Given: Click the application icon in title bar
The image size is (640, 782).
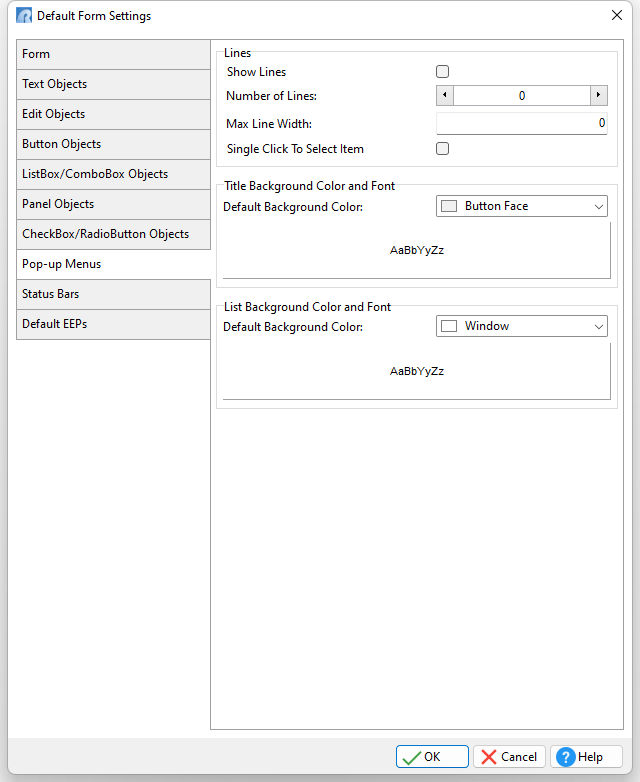Looking at the screenshot, I should 24,15.
